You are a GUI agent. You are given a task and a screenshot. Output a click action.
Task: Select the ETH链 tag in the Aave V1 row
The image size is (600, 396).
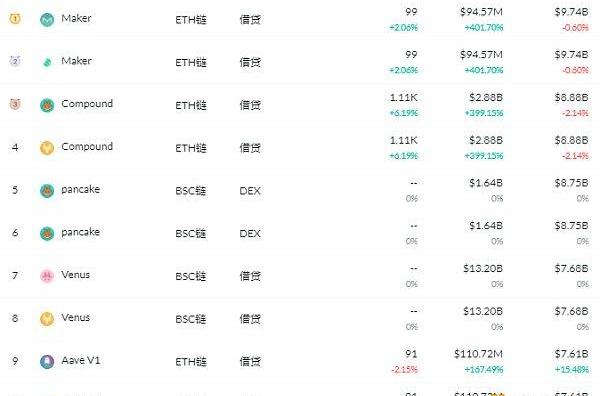pos(191,362)
